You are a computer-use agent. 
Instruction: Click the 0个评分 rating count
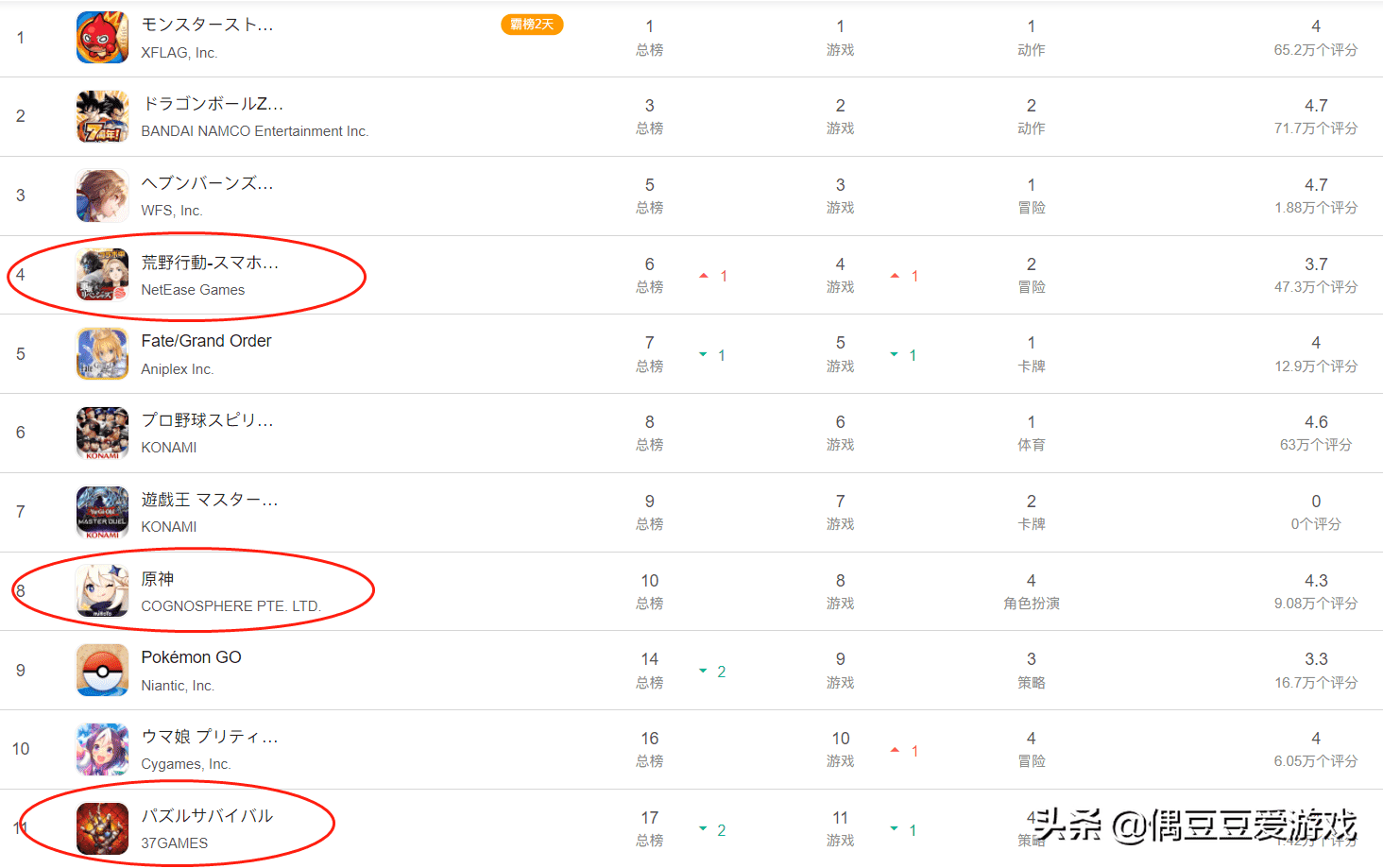[1316, 524]
